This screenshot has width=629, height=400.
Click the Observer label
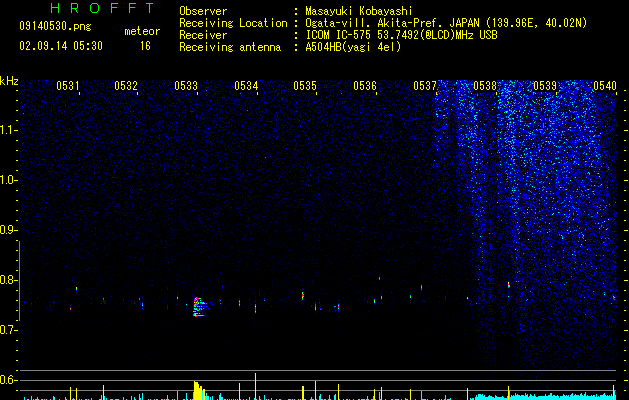(203, 11)
